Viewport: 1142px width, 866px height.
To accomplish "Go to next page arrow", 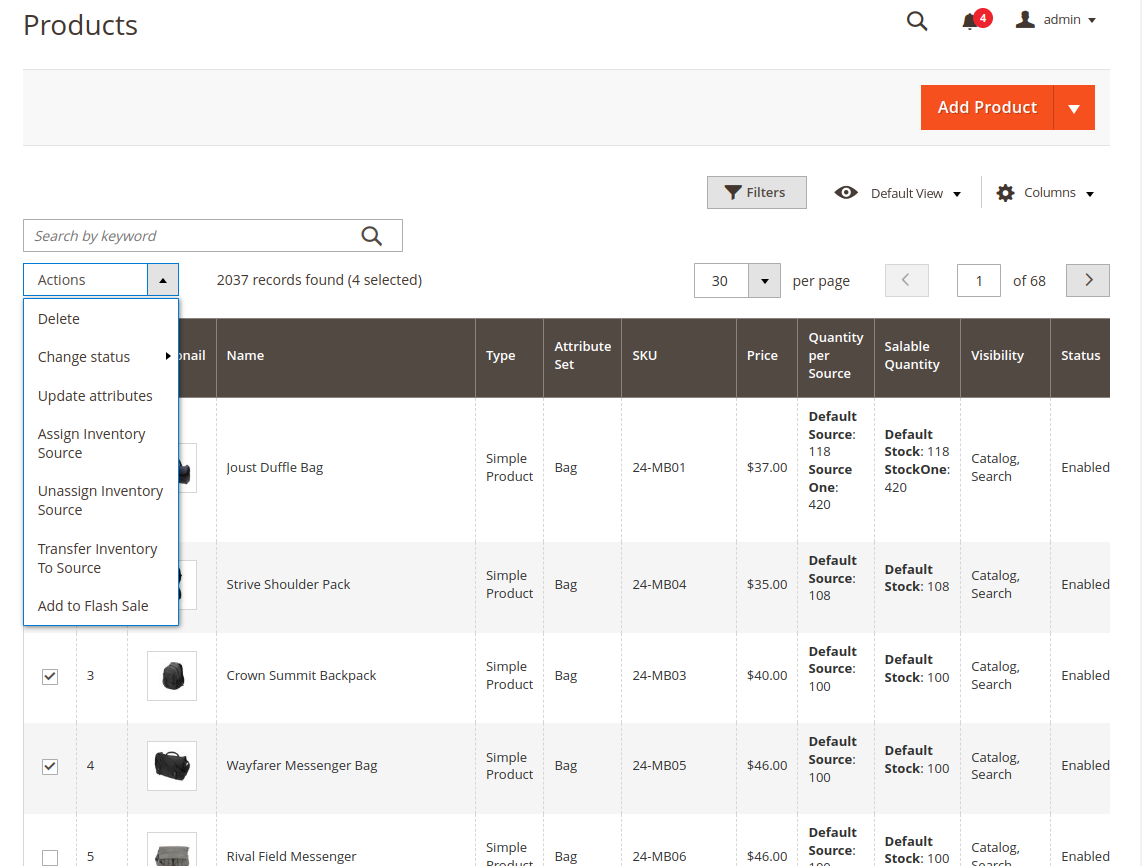I will [x=1088, y=281].
